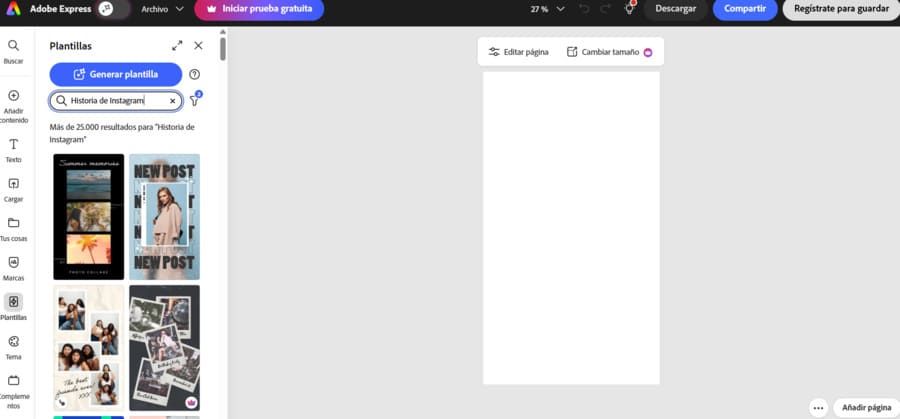Clear the template search text

[172, 101]
